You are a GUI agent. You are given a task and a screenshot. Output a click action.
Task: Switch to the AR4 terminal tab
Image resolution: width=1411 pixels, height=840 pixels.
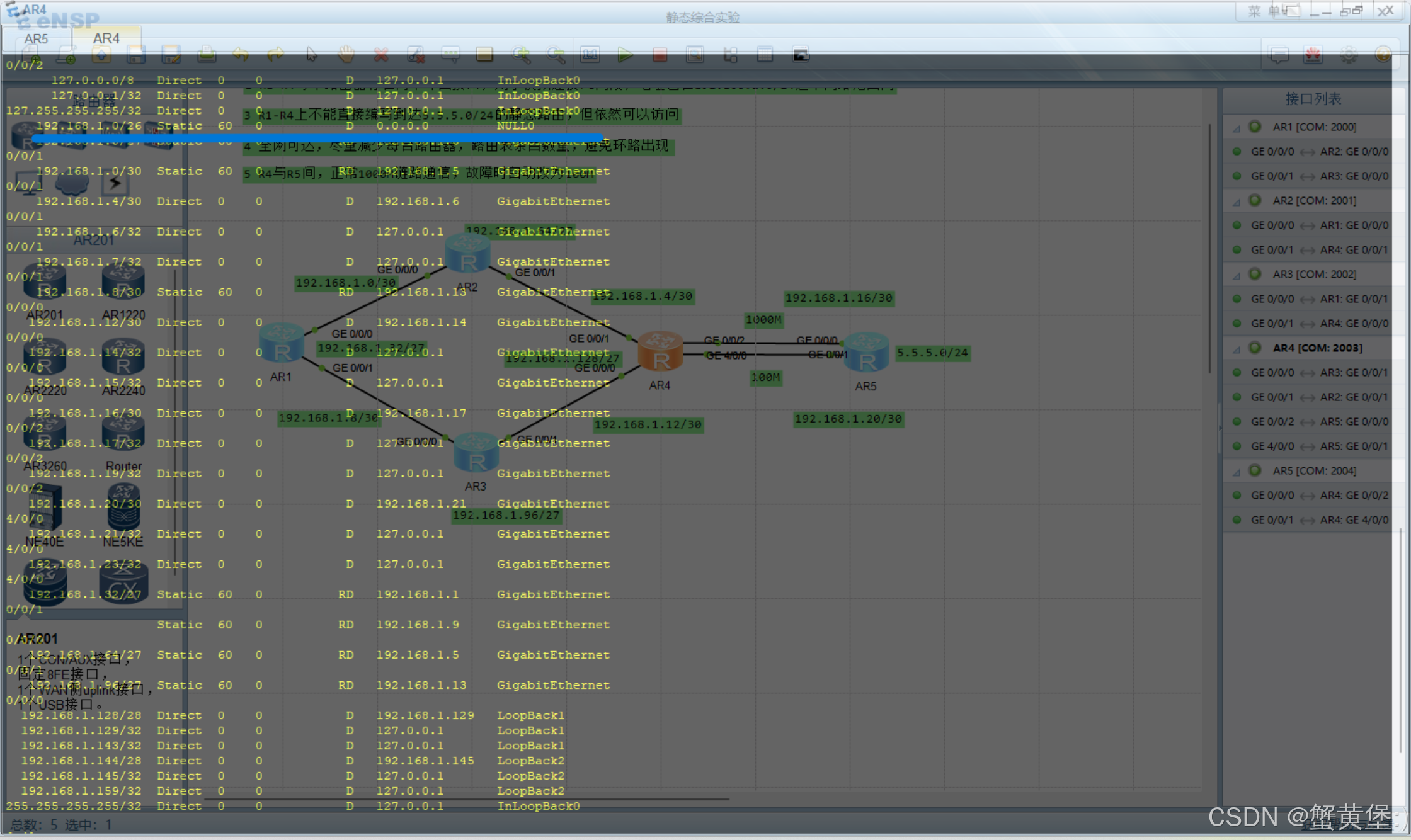point(106,39)
